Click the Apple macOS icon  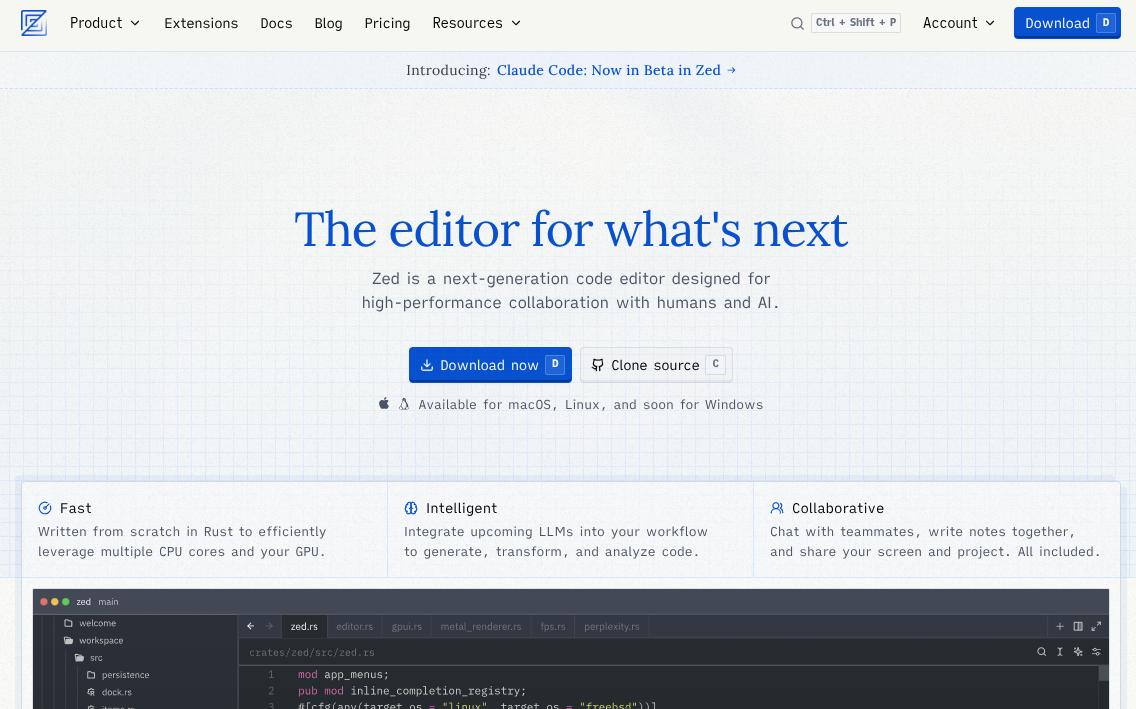point(384,403)
